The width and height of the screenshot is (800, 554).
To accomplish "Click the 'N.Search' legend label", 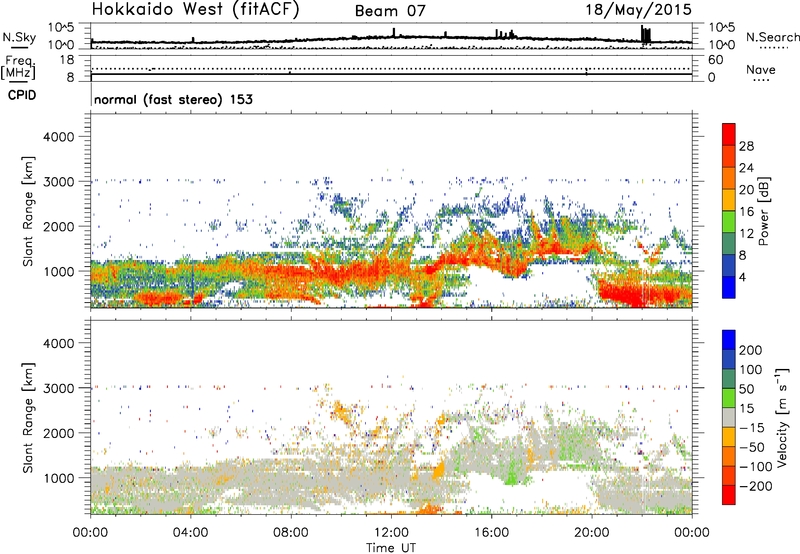I will coord(772,37).
